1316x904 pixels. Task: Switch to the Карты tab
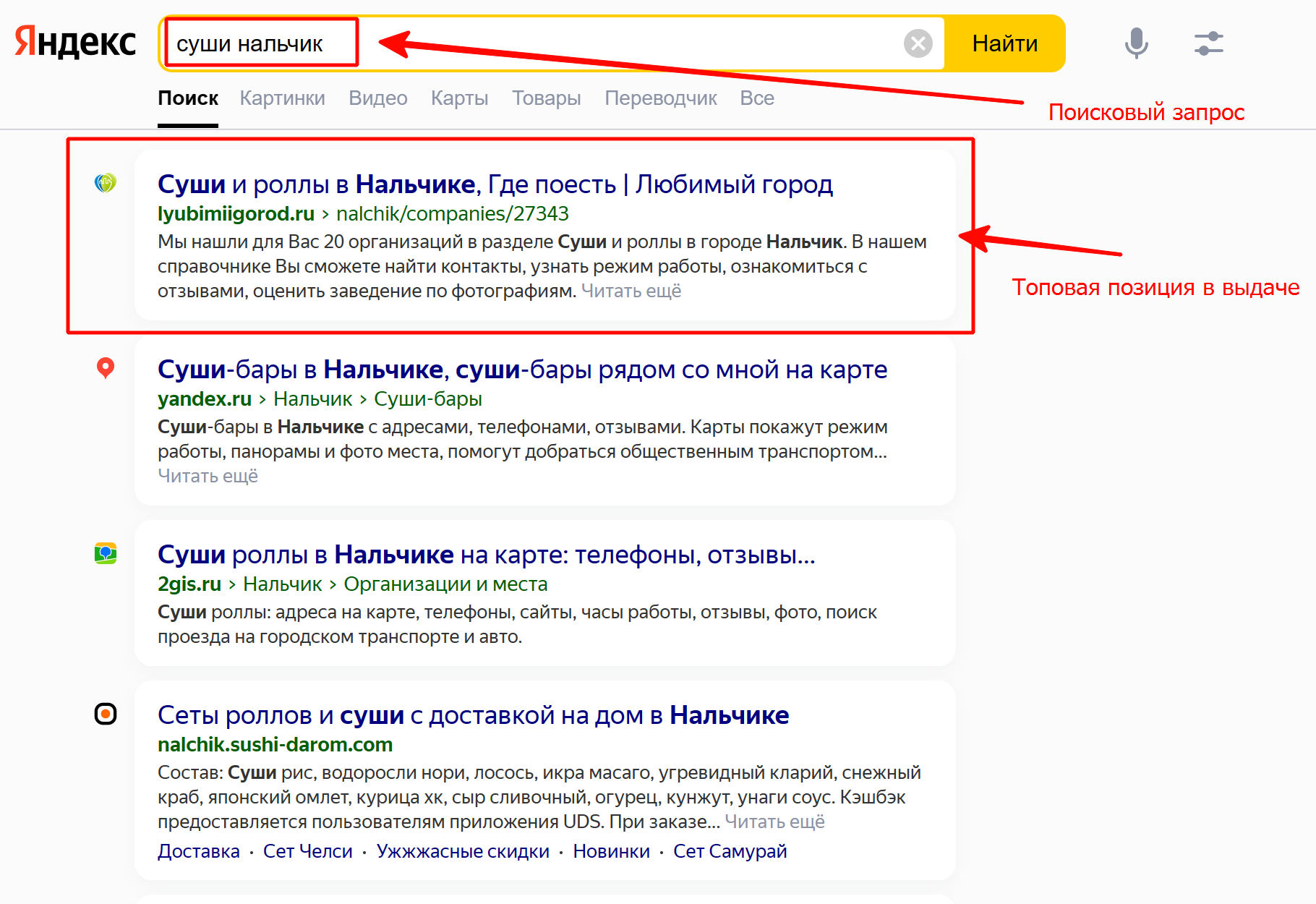click(x=460, y=98)
